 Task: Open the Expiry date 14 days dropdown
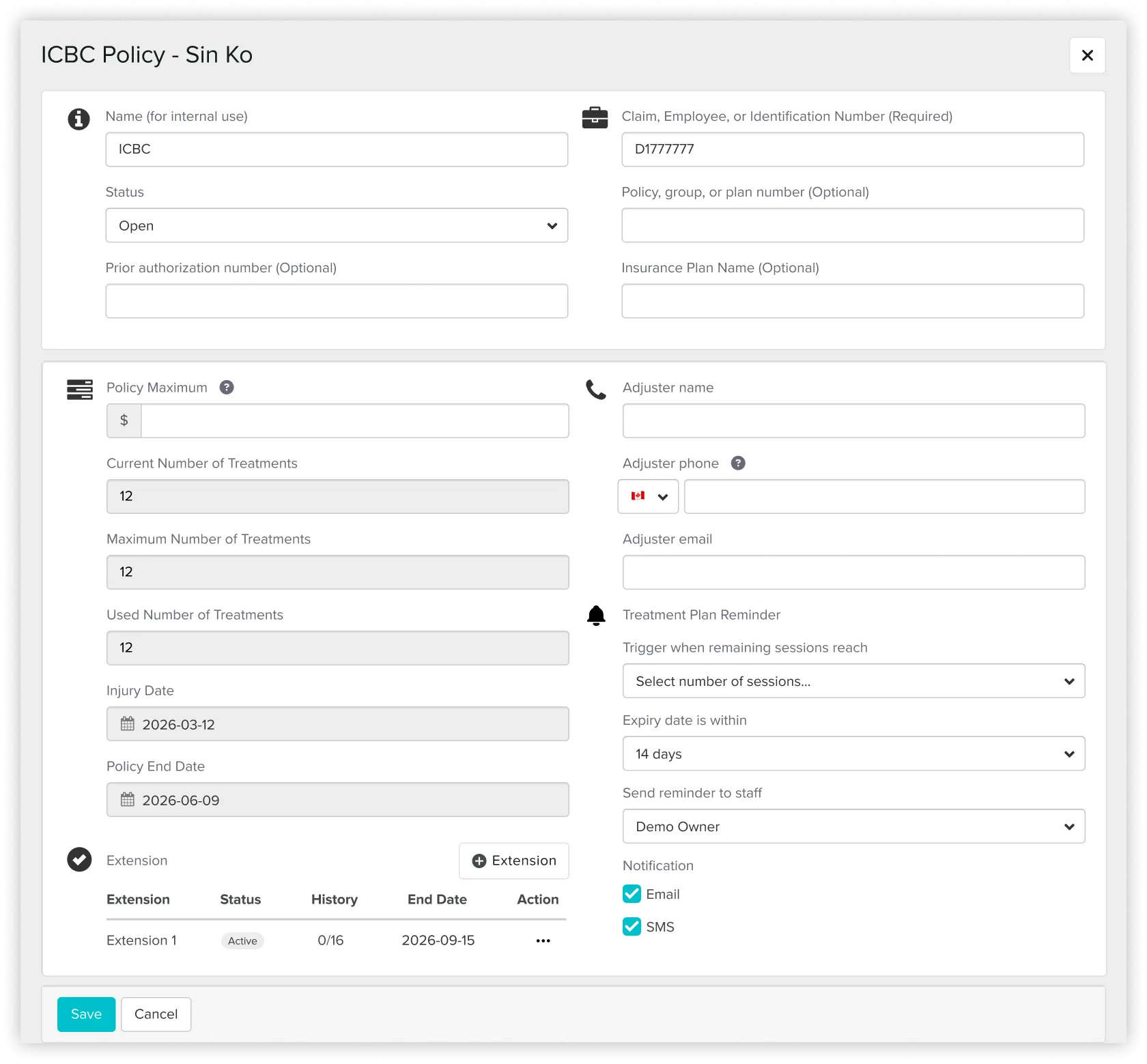pos(853,753)
